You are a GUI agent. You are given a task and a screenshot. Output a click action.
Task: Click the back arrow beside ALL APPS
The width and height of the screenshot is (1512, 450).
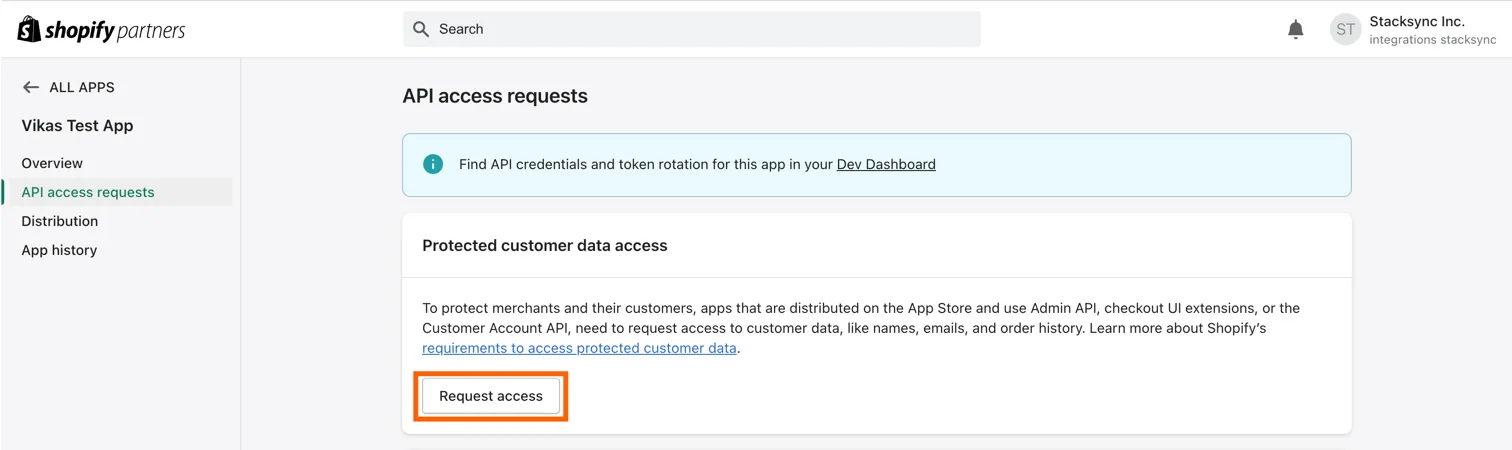click(x=31, y=87)
